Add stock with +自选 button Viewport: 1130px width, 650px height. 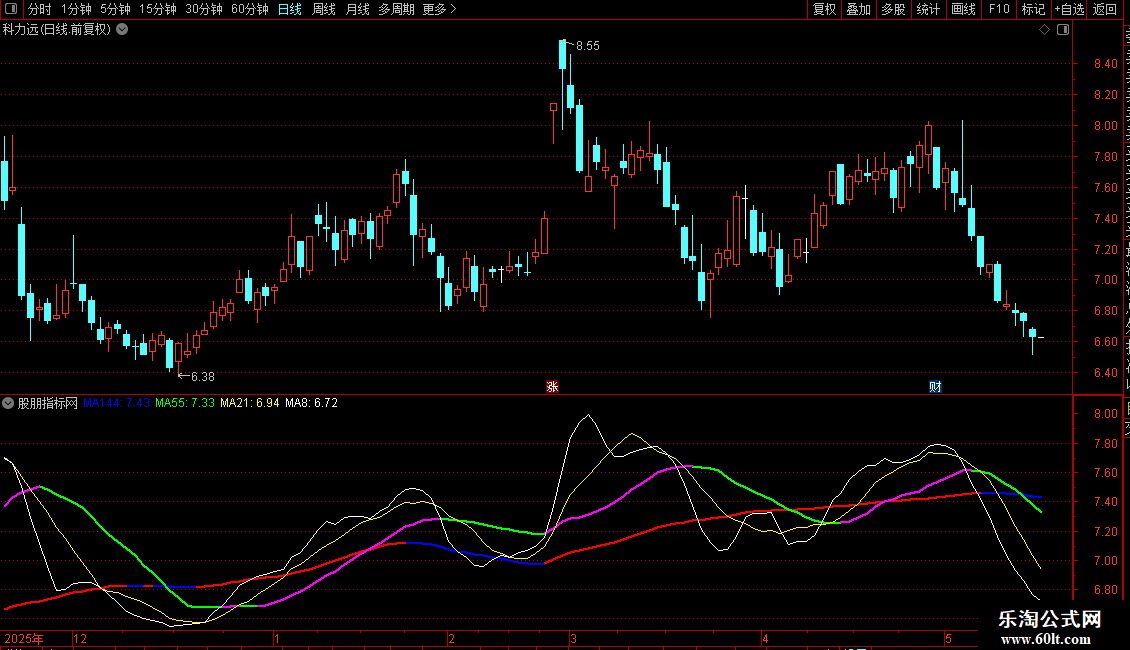[1069, 9]
